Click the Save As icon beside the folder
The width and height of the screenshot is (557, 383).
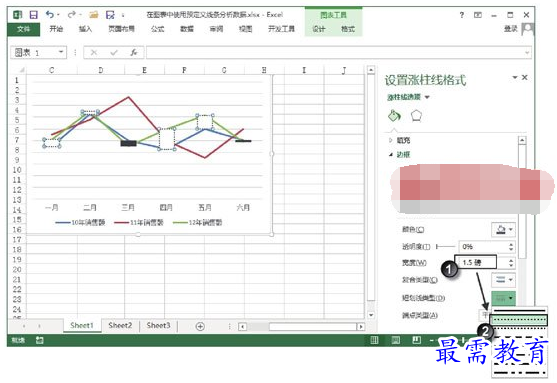[x=110, y=15]
